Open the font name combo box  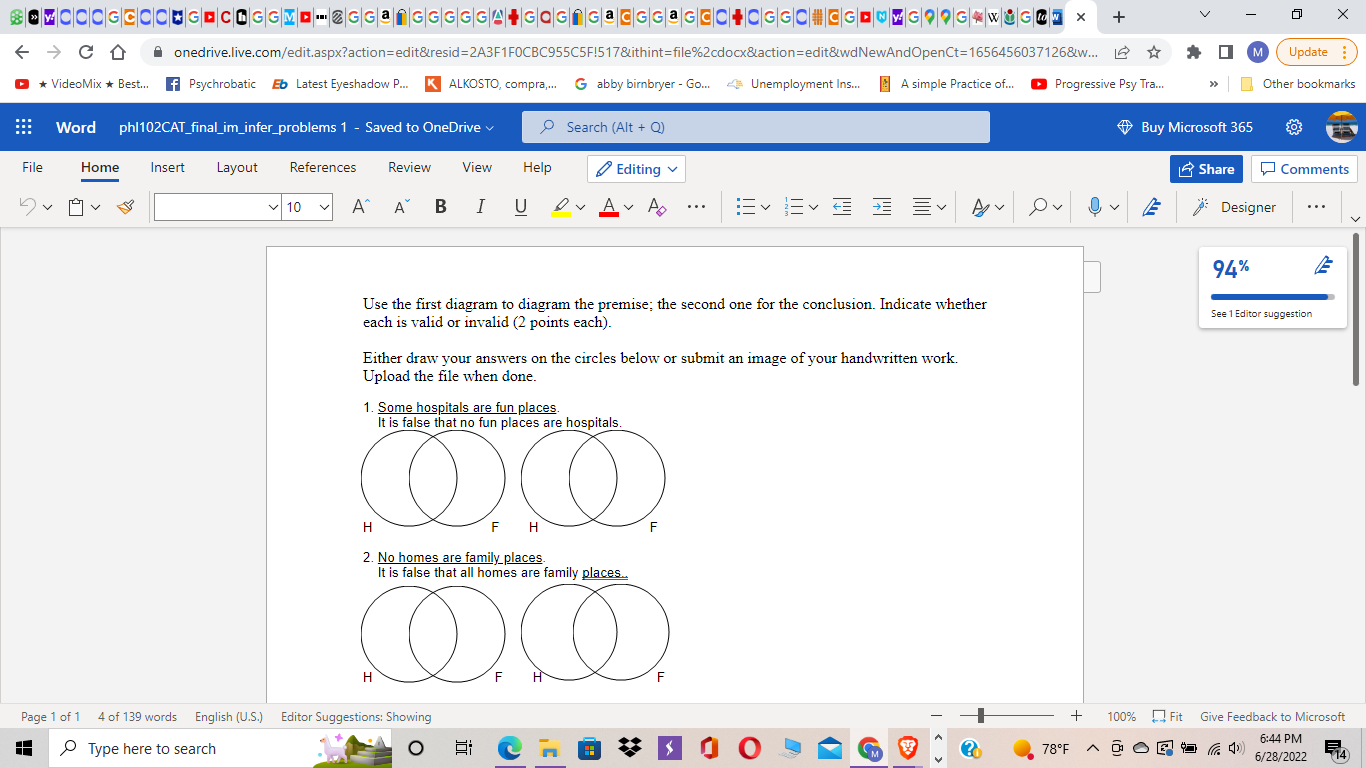click(217, 207)
